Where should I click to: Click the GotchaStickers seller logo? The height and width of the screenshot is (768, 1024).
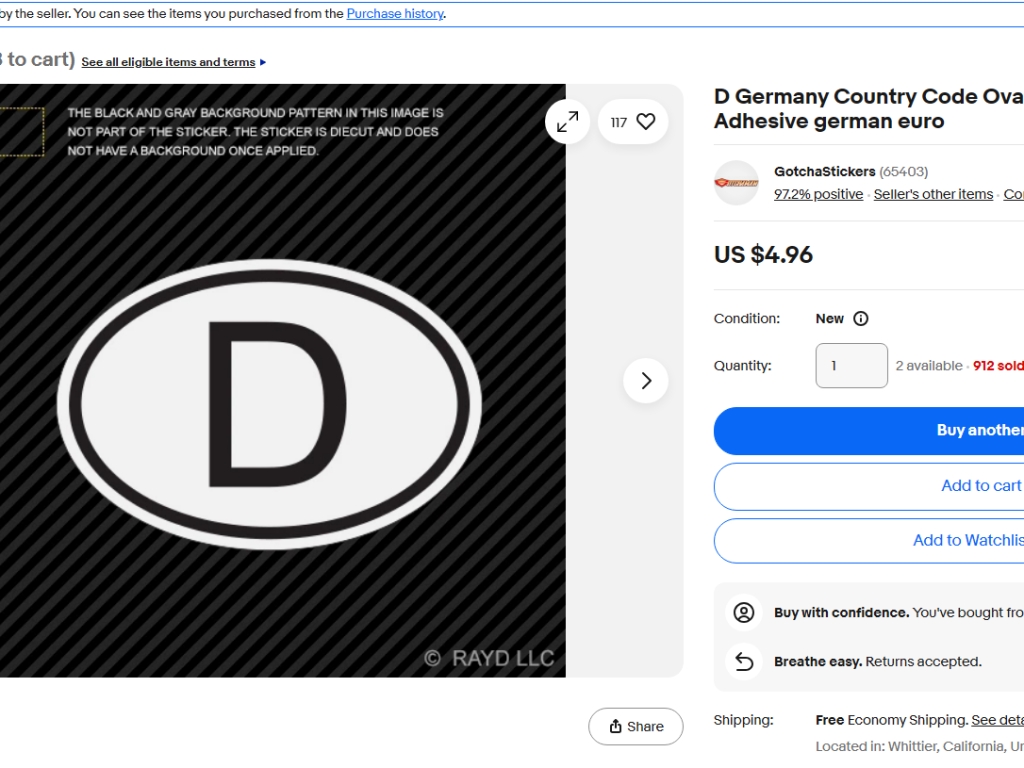(x=736, y=183)
